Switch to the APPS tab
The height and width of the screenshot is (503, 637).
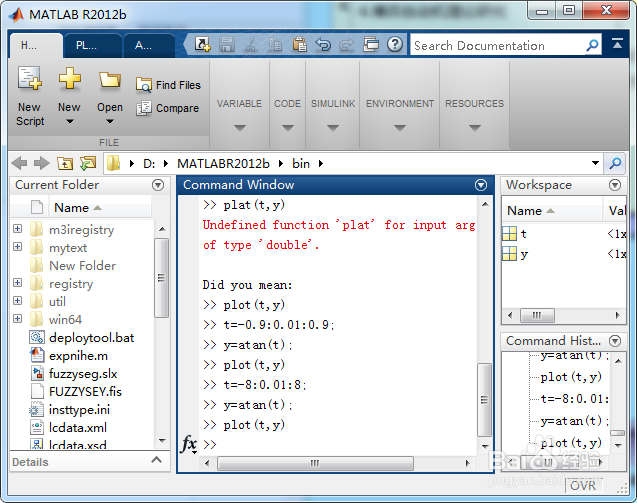coord(149,45)
